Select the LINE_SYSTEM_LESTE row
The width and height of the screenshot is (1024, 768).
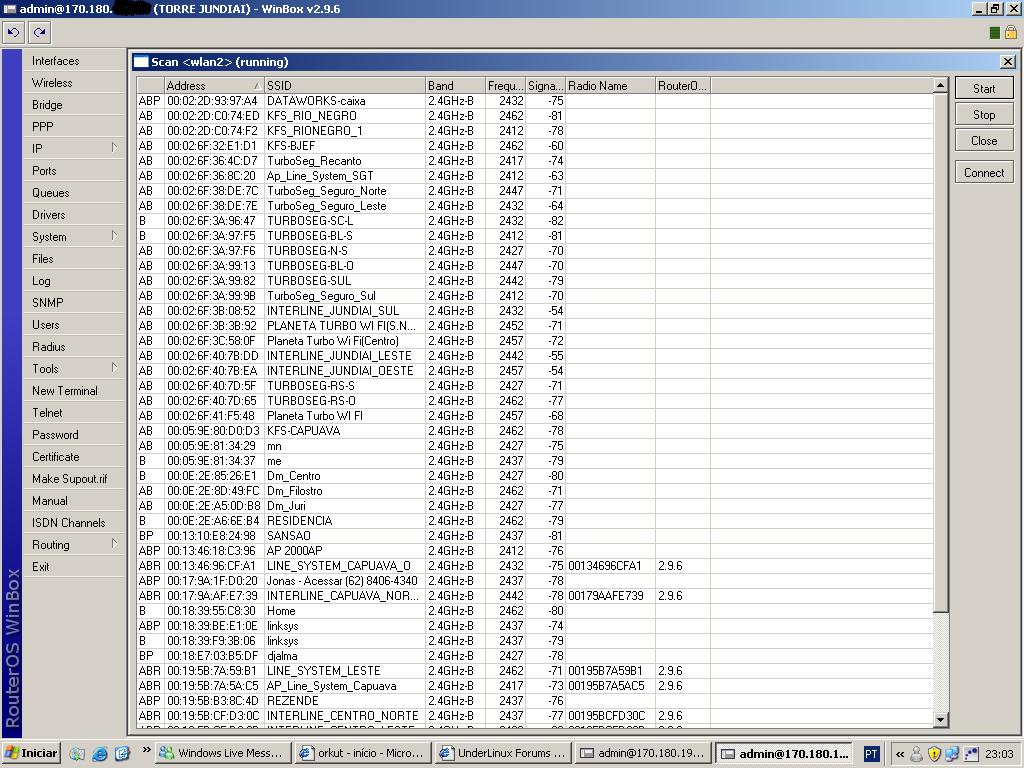(534, 671)
